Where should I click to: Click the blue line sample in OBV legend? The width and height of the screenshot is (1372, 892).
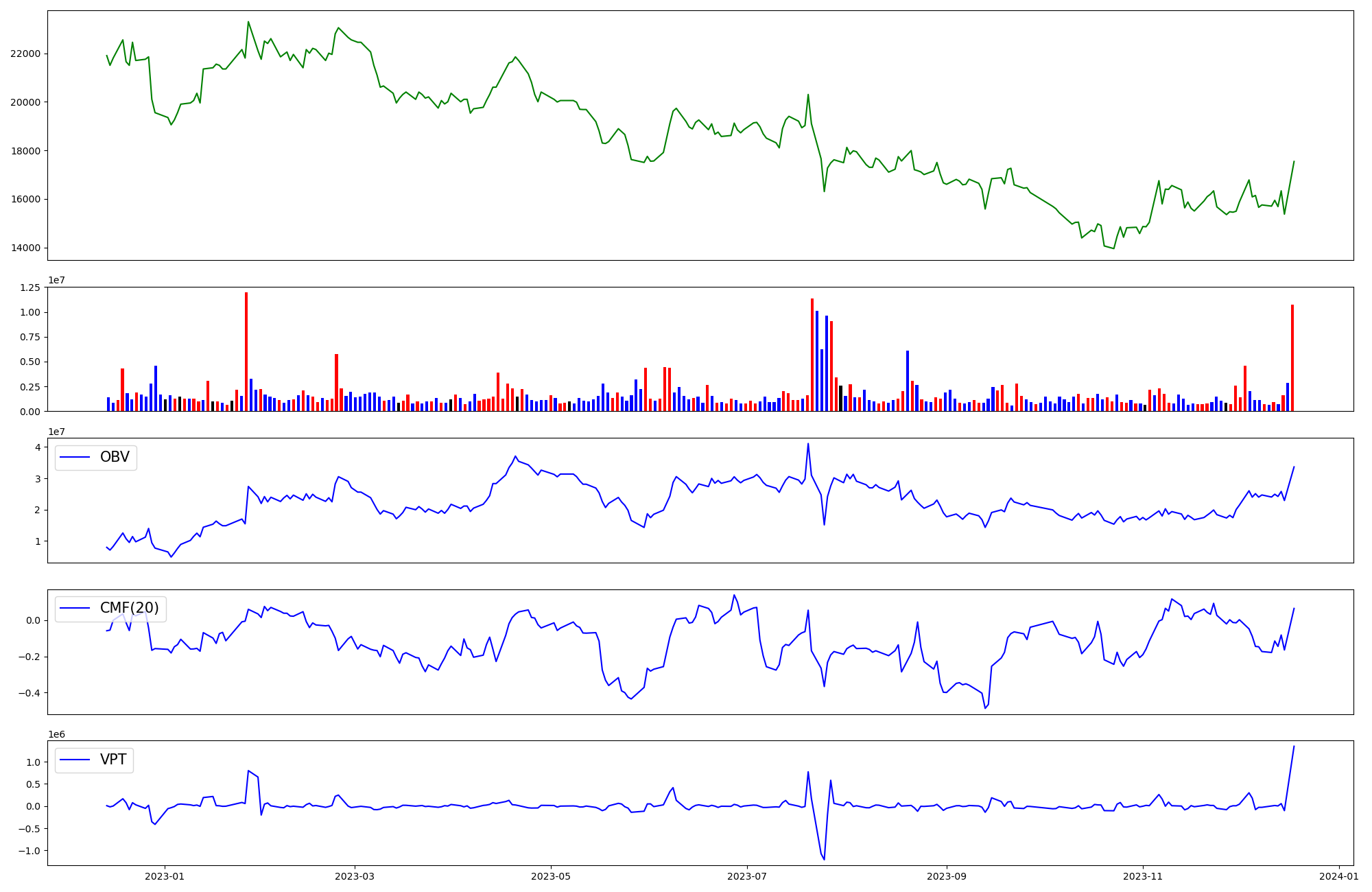pyautogui.click(x=75, y=457)
